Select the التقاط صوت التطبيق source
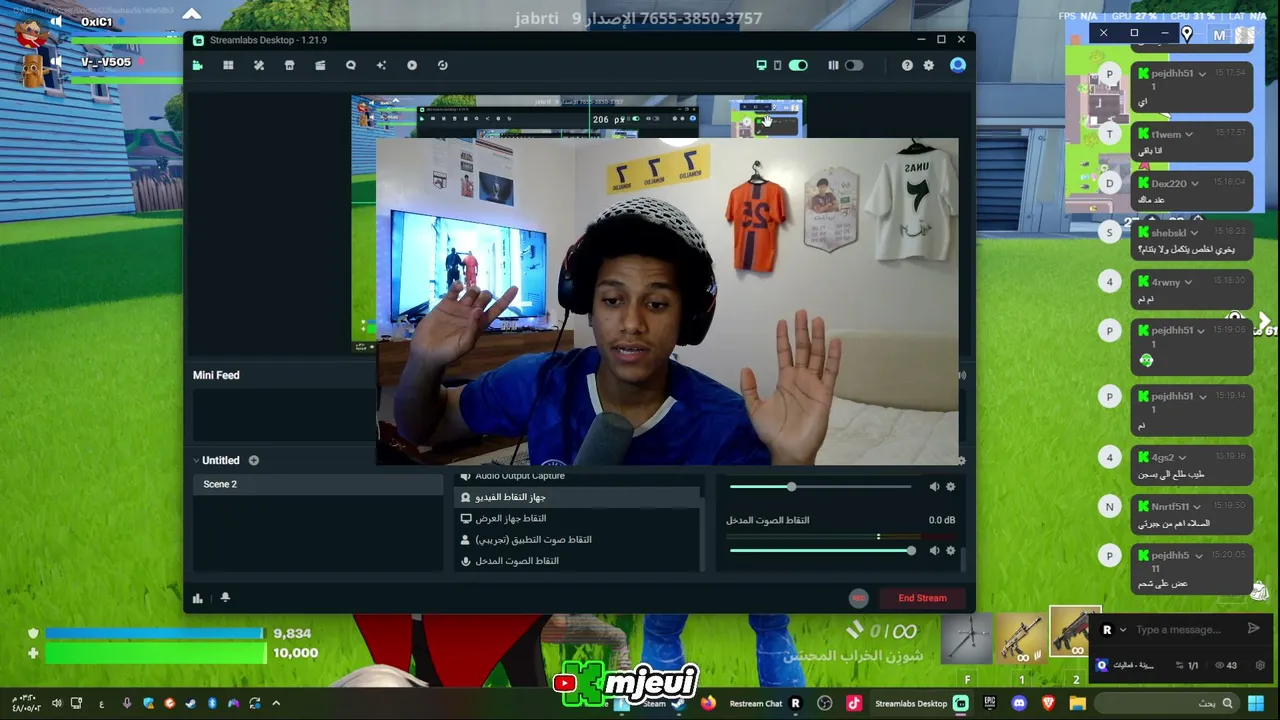This screenshot has width=1280, height=720. tap(579, 539)
